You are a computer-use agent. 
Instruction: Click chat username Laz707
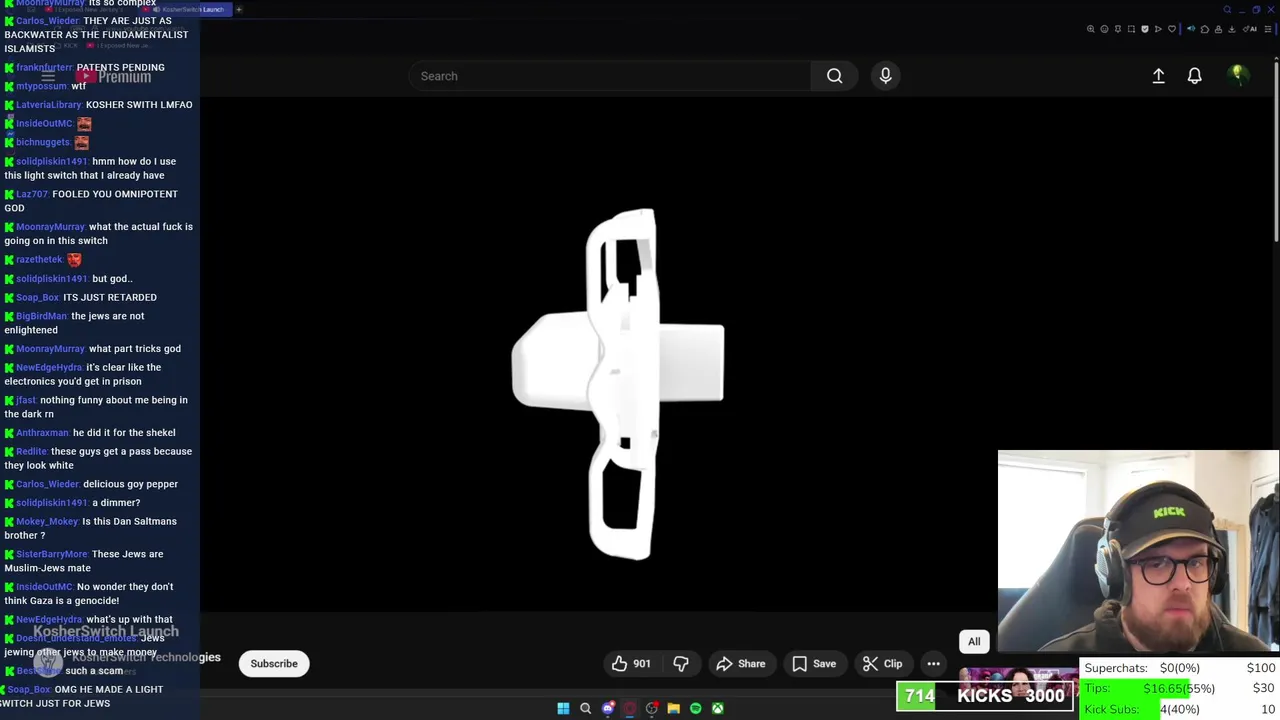(32, 194)
